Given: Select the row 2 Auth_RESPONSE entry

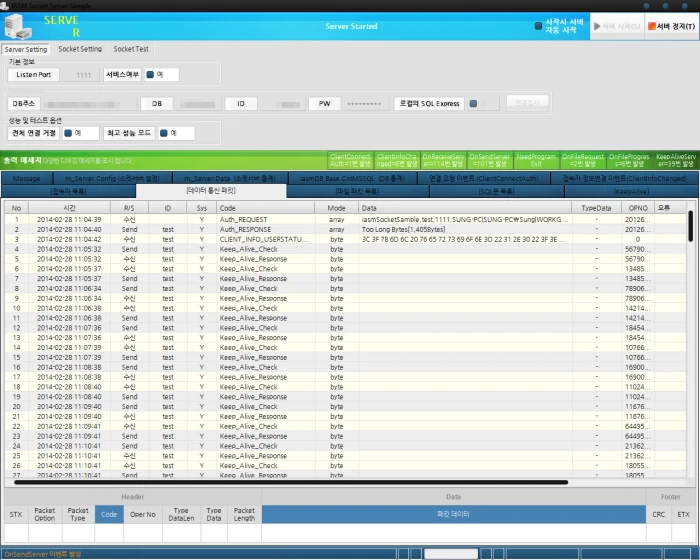Looking at the screenshot, I should [346, 229].
